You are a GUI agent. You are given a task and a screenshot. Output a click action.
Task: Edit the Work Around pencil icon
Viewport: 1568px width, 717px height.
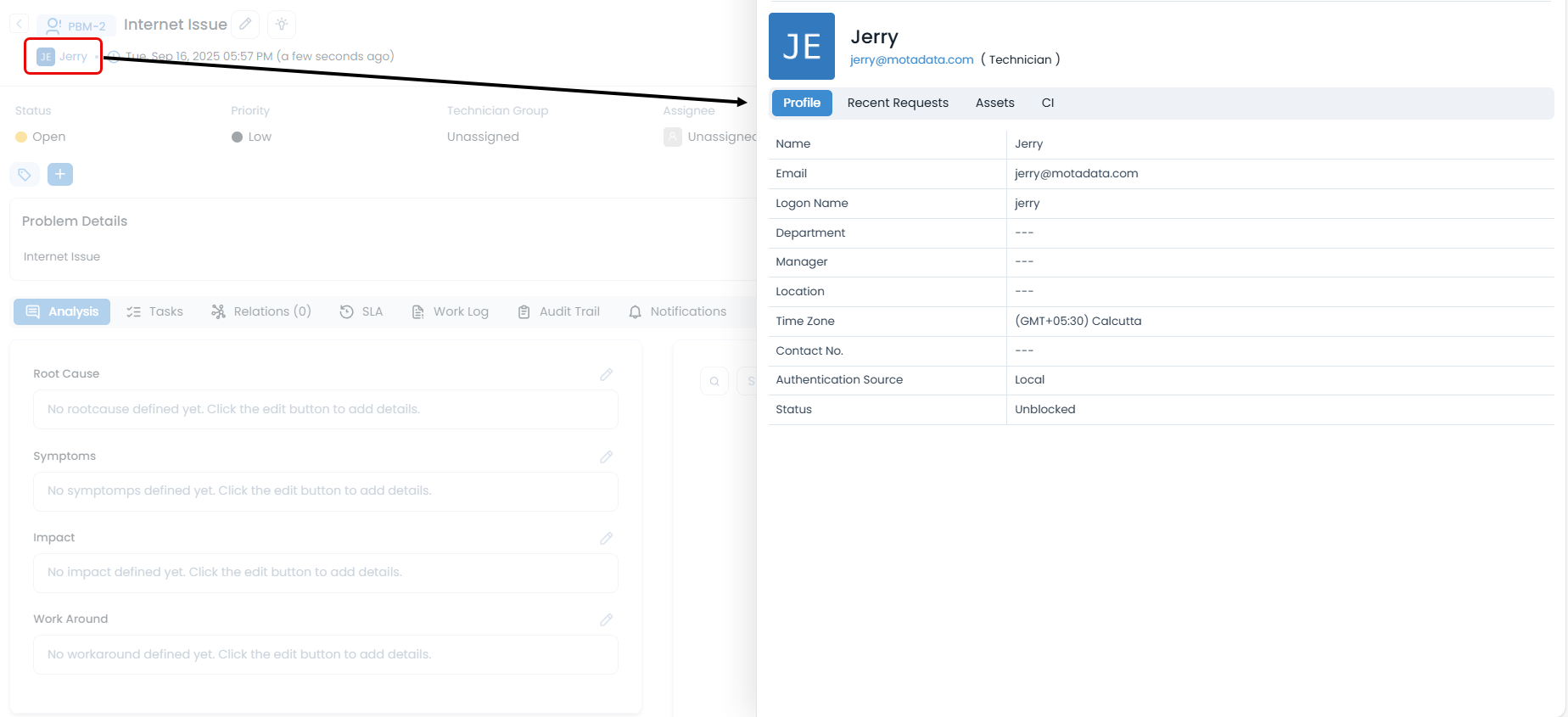[606, 619]
